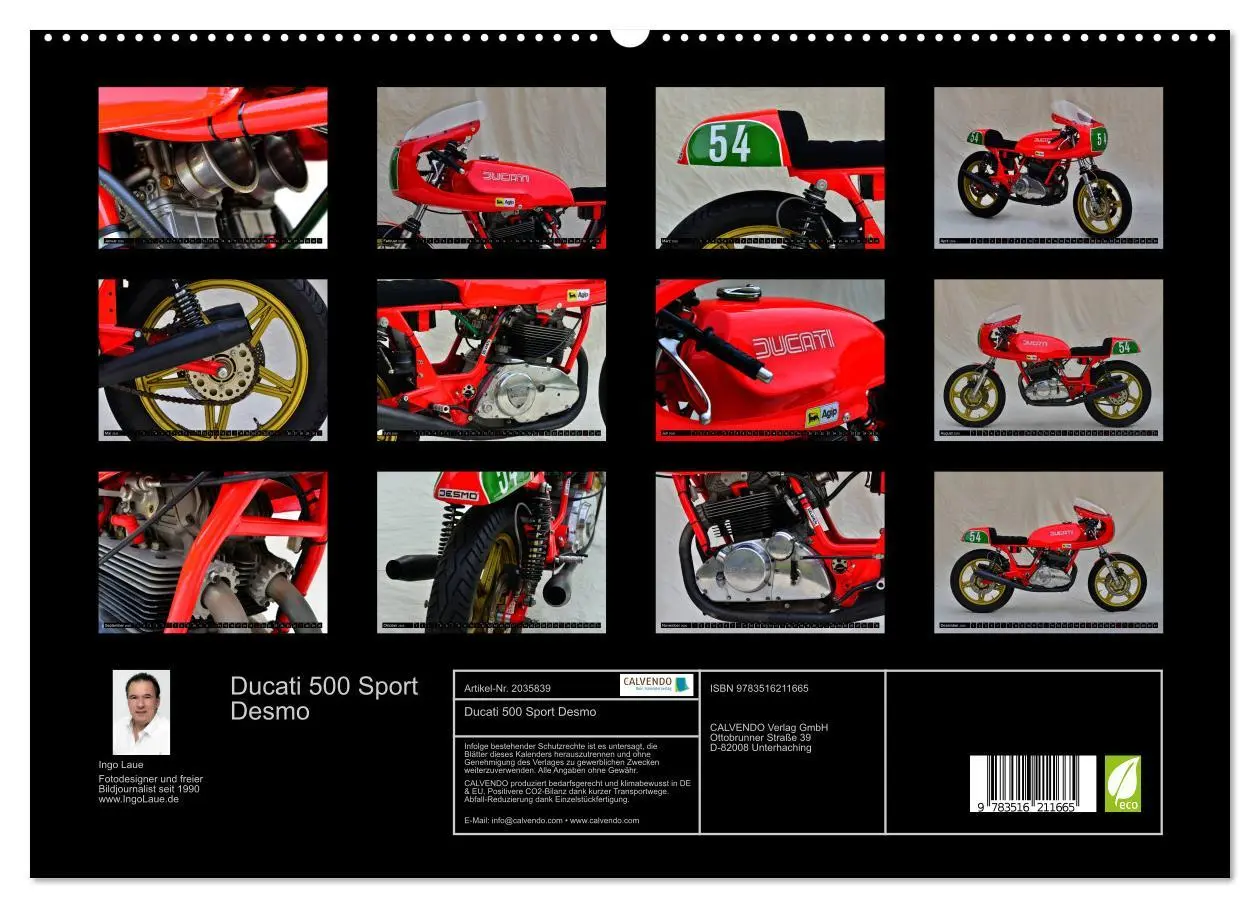Open the polished crankcase cover engine photo
1260x908 pixels.
[x=770, y=552]
